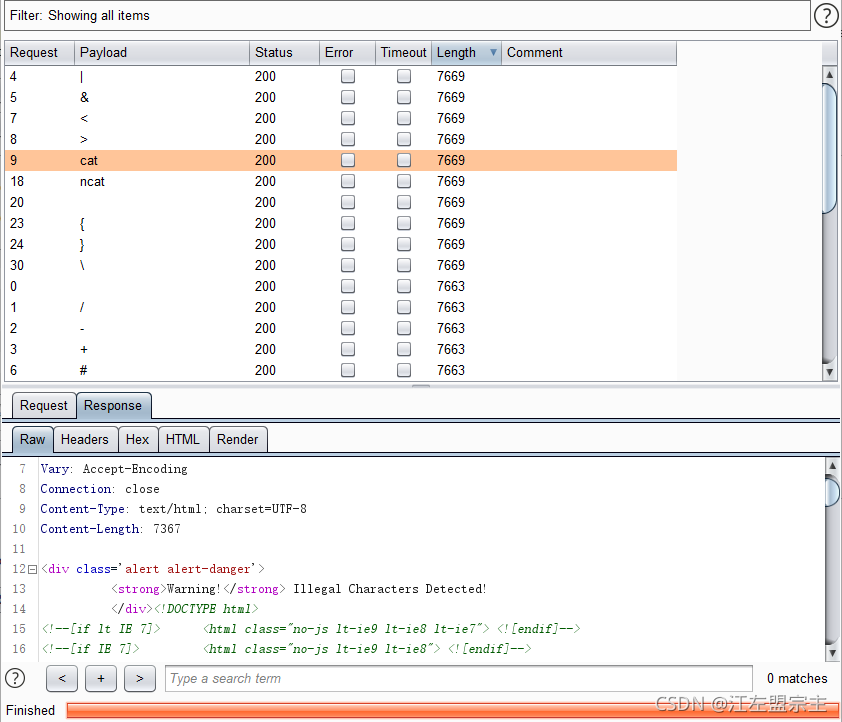Select the HTML view tab
842x722 pixels.
point(183,440)
